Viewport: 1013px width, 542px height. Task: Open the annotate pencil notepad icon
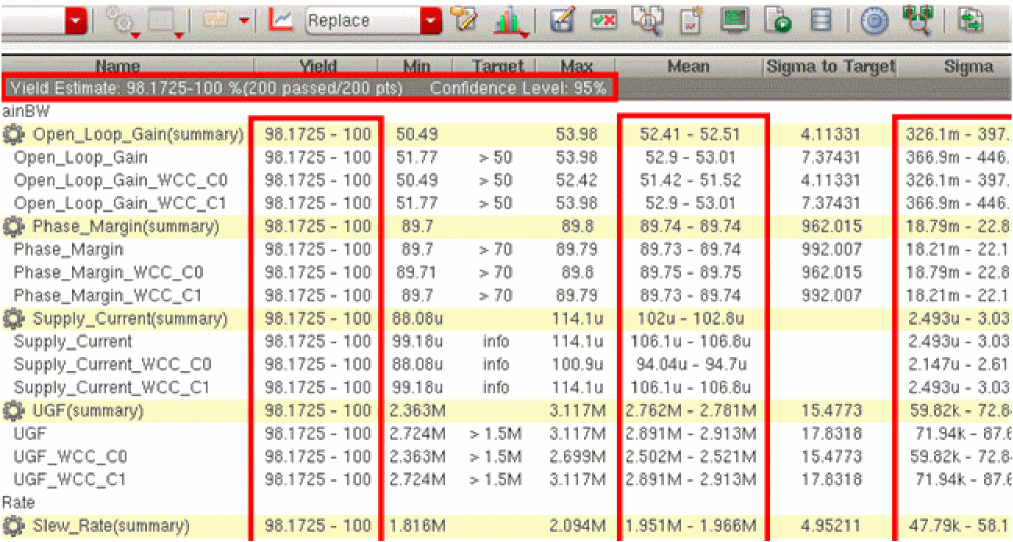(464, 20)
